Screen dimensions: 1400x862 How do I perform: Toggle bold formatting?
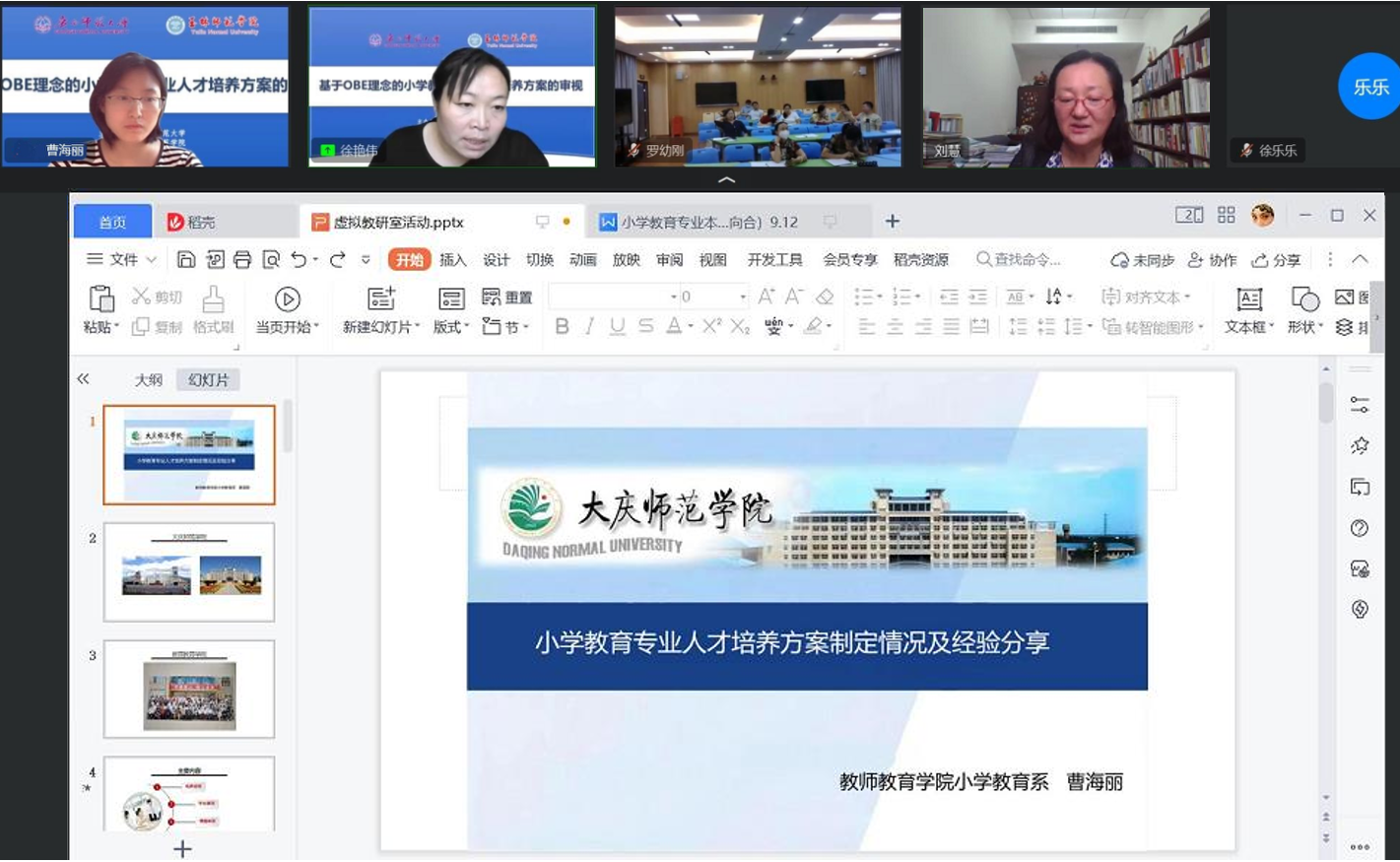(x=562, y=326)
